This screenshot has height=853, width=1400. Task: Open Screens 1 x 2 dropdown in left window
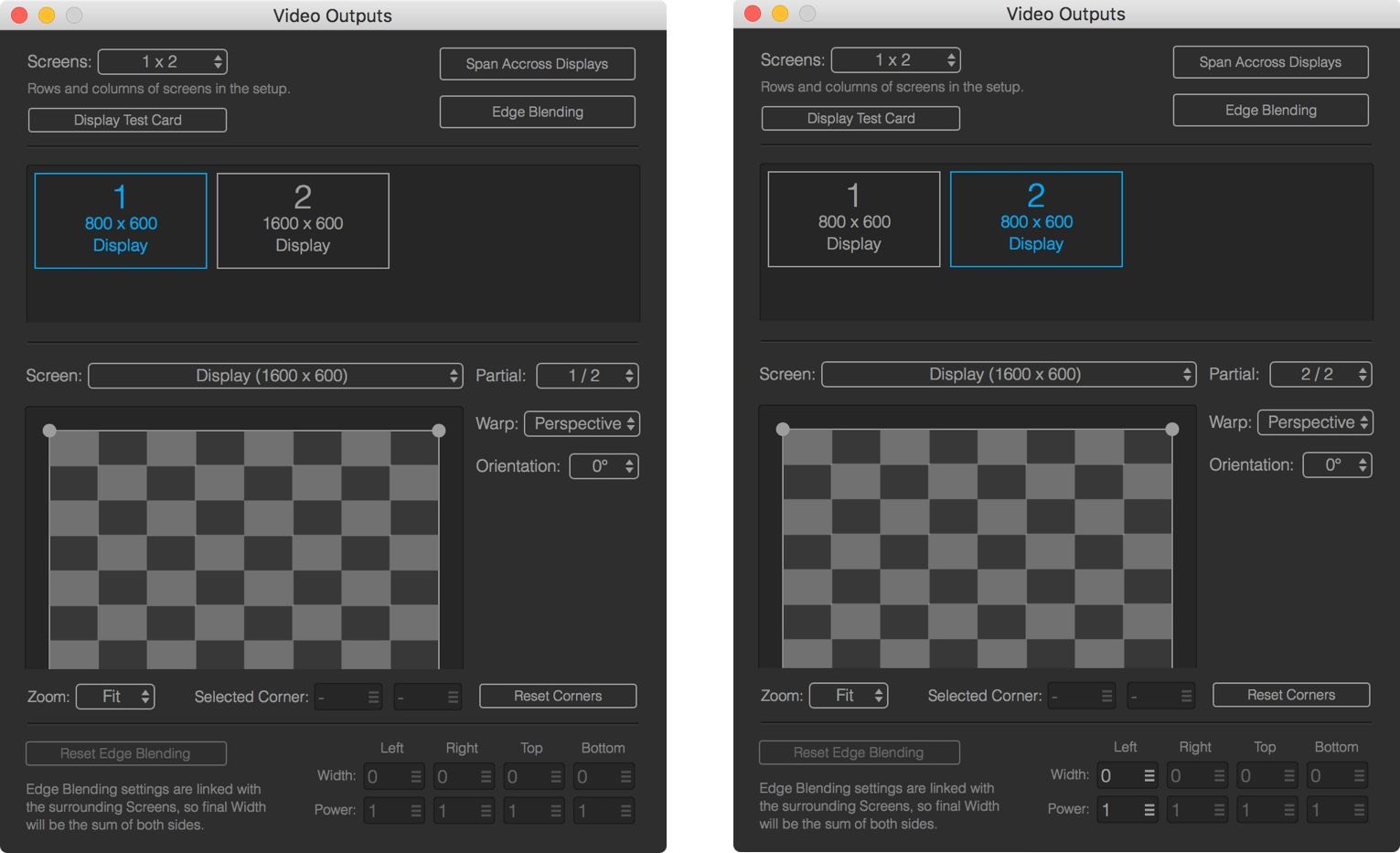pyautogui.click(x=163, y=61)
